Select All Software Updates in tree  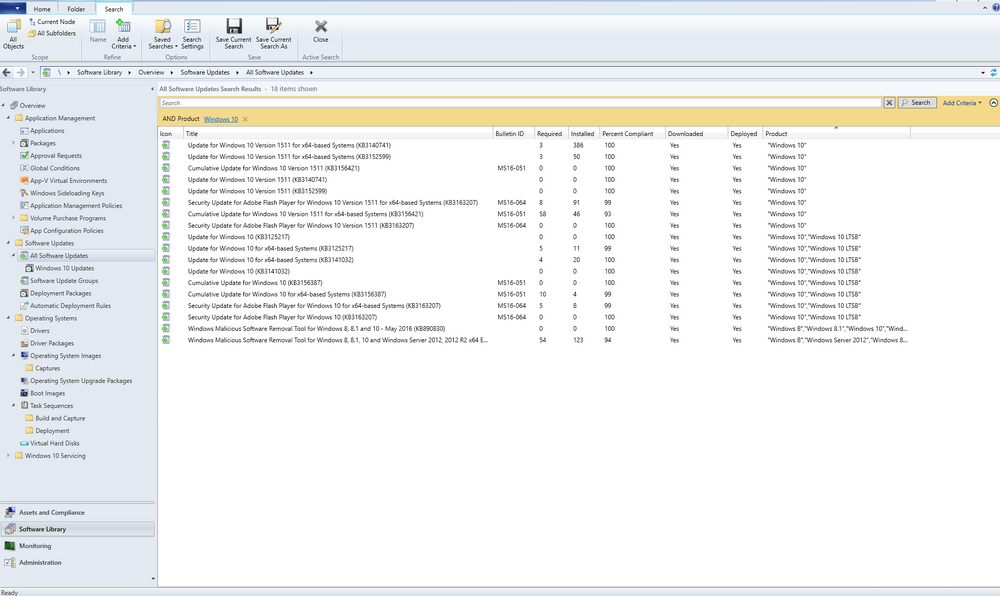click(59, 256)
